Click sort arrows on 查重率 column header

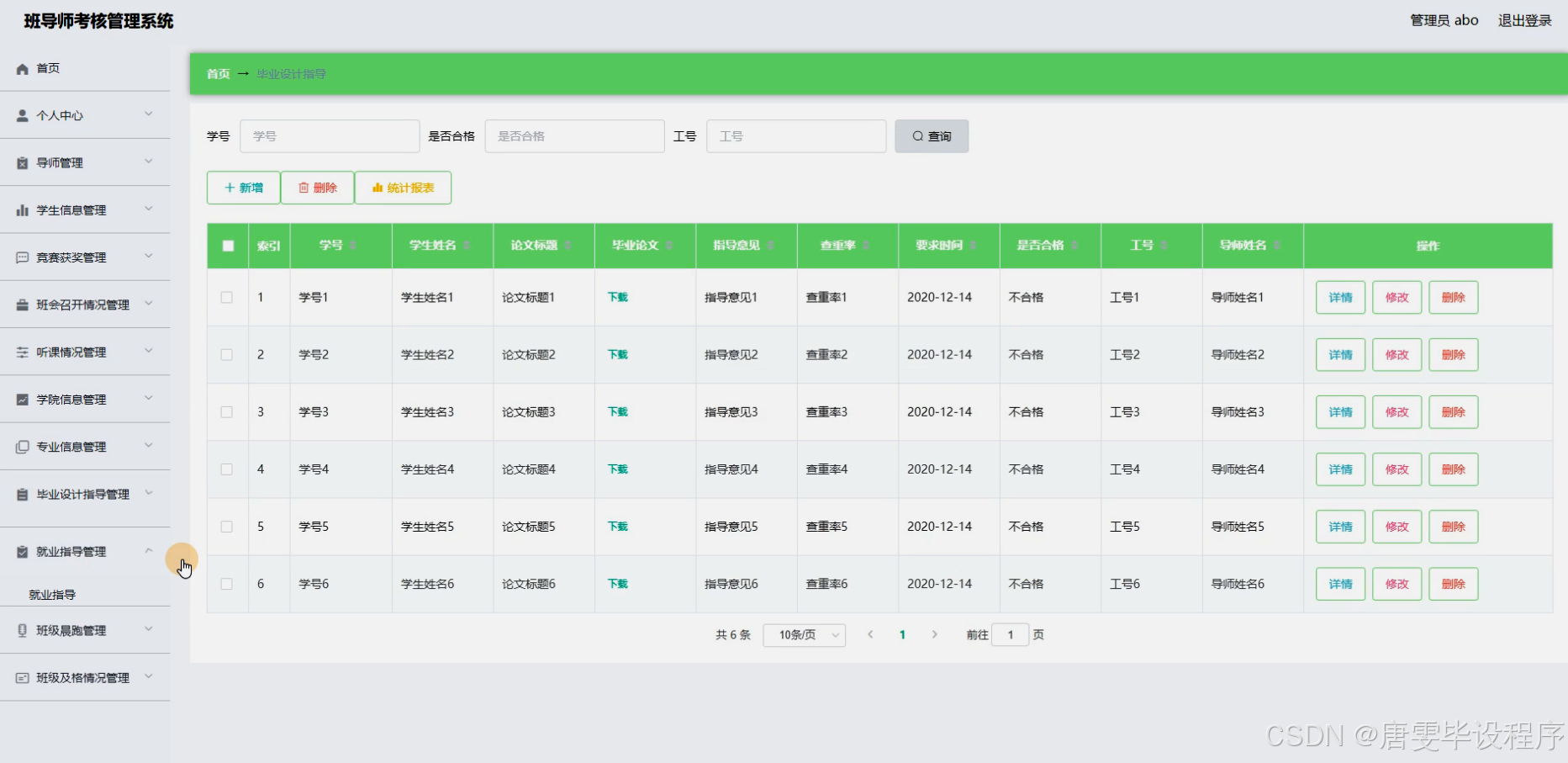click(x=866, y=246)
